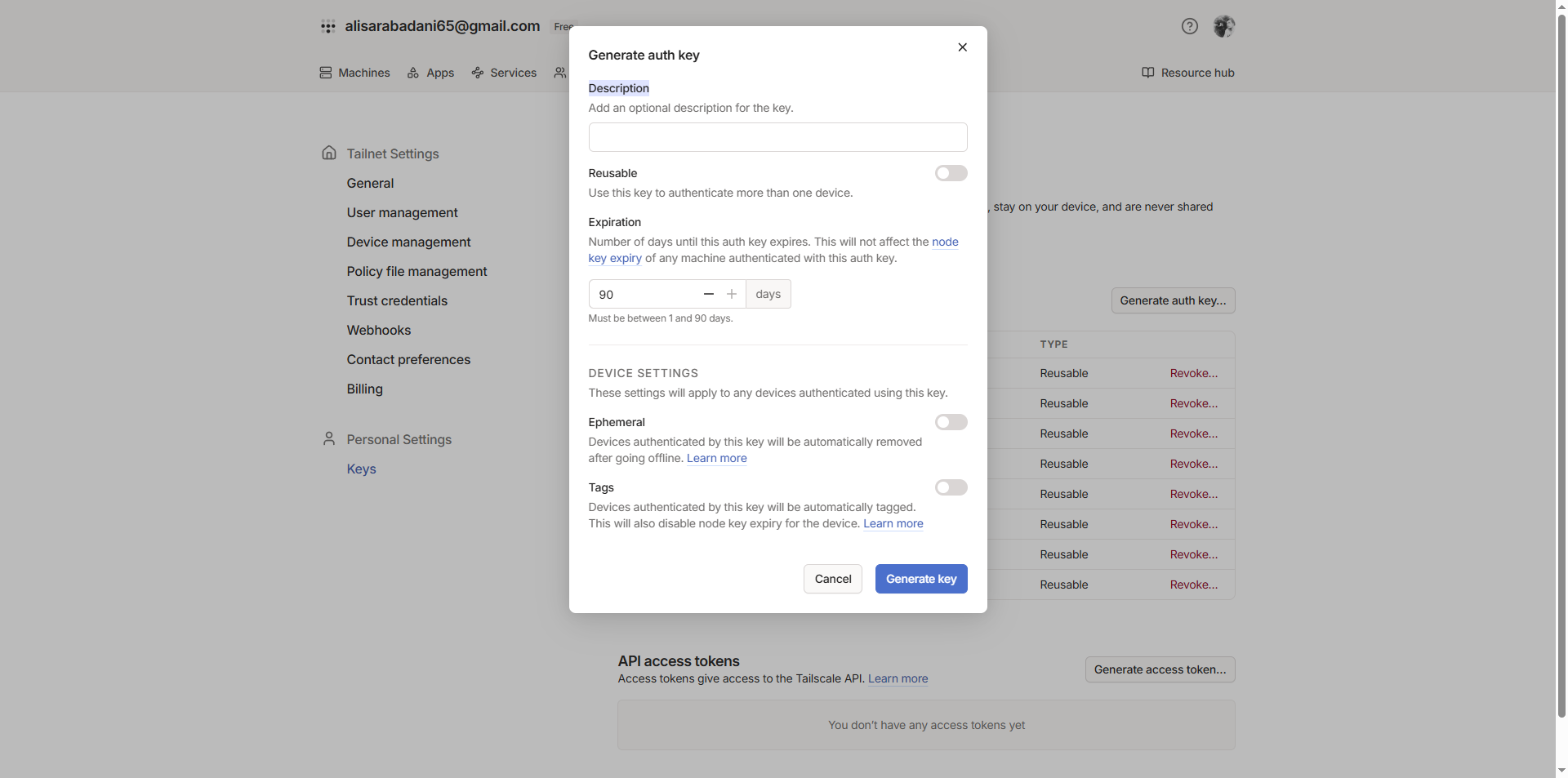Screen dimensions: 1568x778
Task: Click the Free plan badge
Action: (562, 27)
